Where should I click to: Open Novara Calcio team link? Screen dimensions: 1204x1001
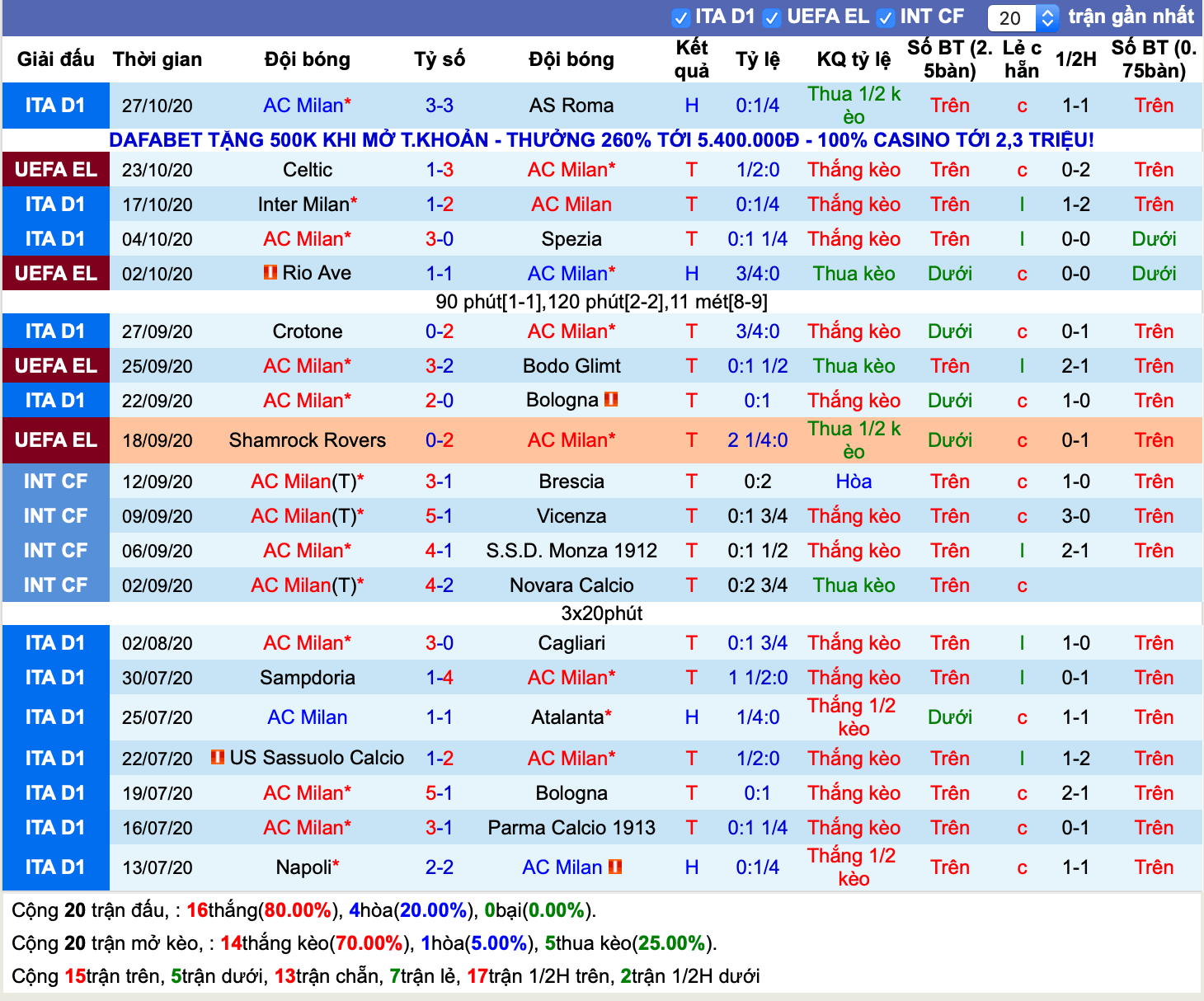pyautogui.click(x=571, y=585)
